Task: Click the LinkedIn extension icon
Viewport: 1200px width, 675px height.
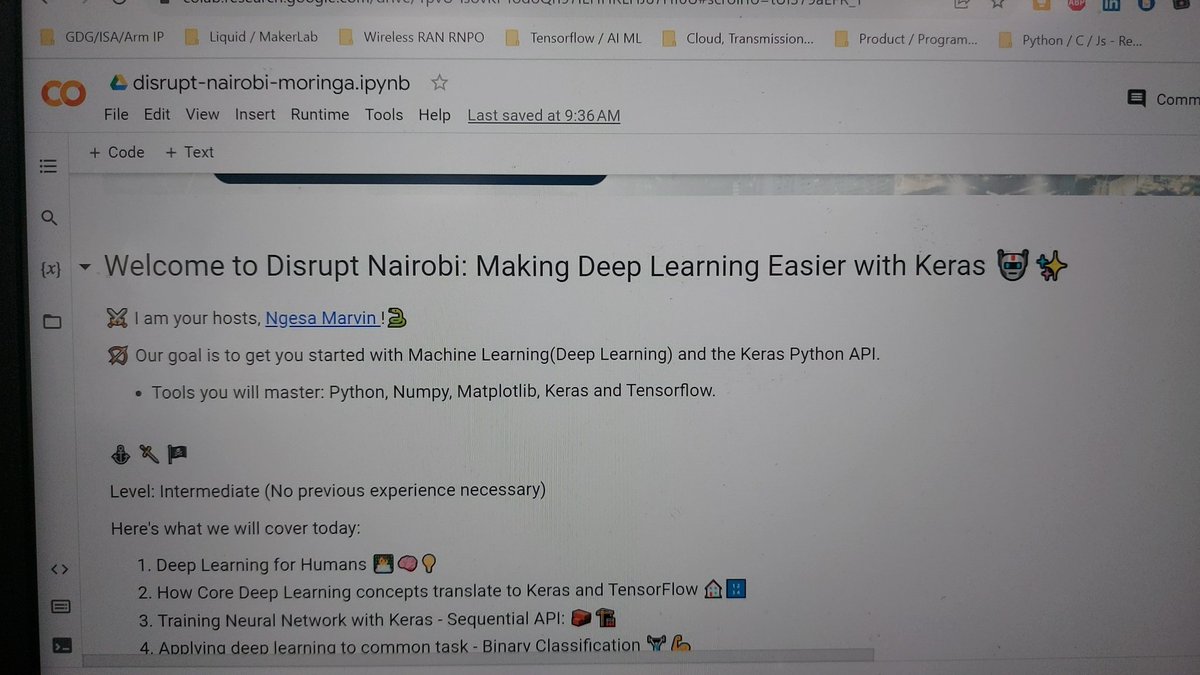Action: tap(1110, 4)
